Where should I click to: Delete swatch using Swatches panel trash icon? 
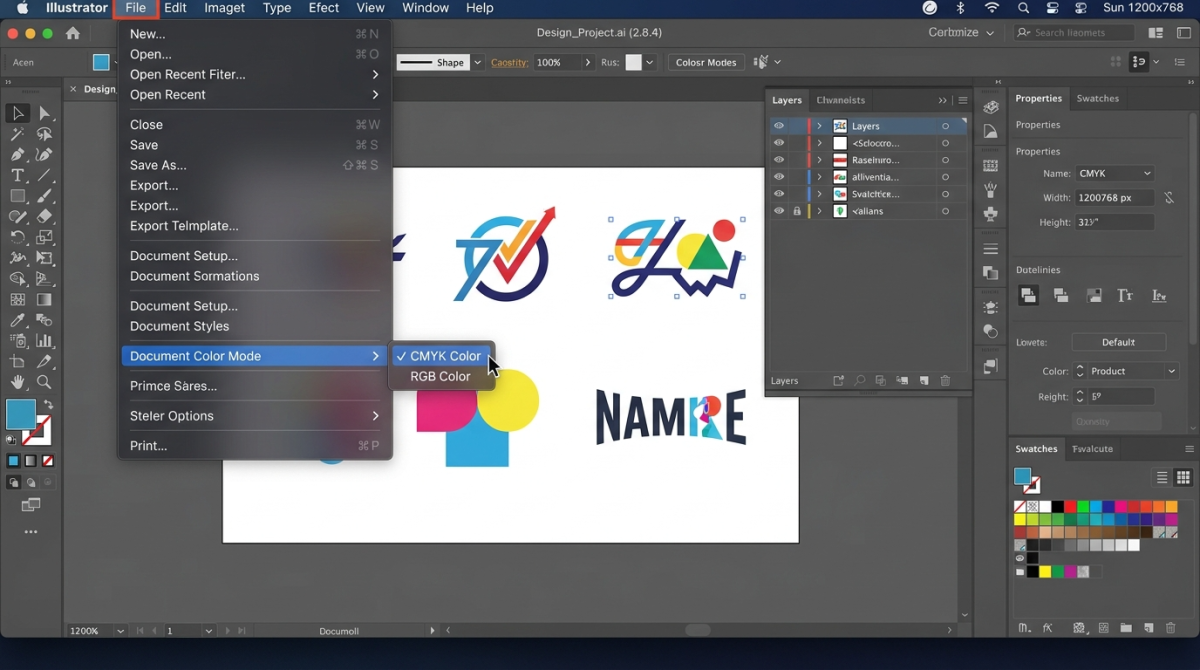point(1171,628)
